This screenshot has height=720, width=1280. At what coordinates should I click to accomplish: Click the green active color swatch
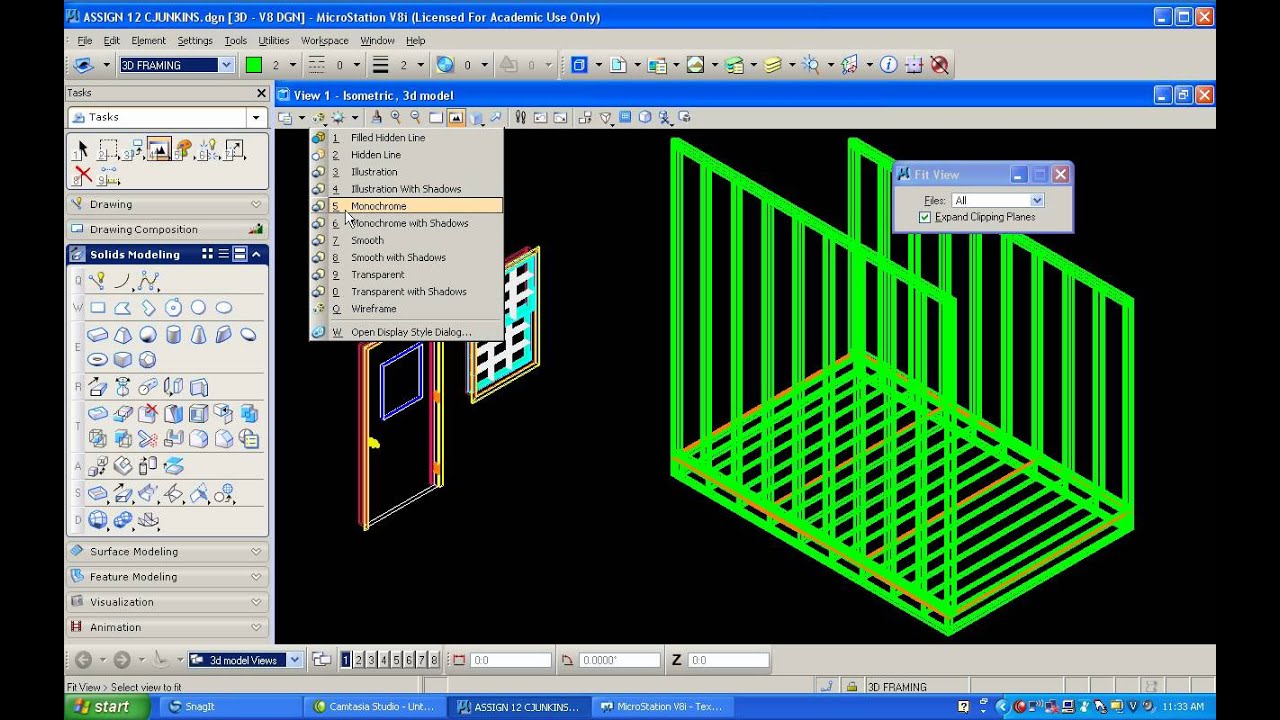tap(254, 65)
